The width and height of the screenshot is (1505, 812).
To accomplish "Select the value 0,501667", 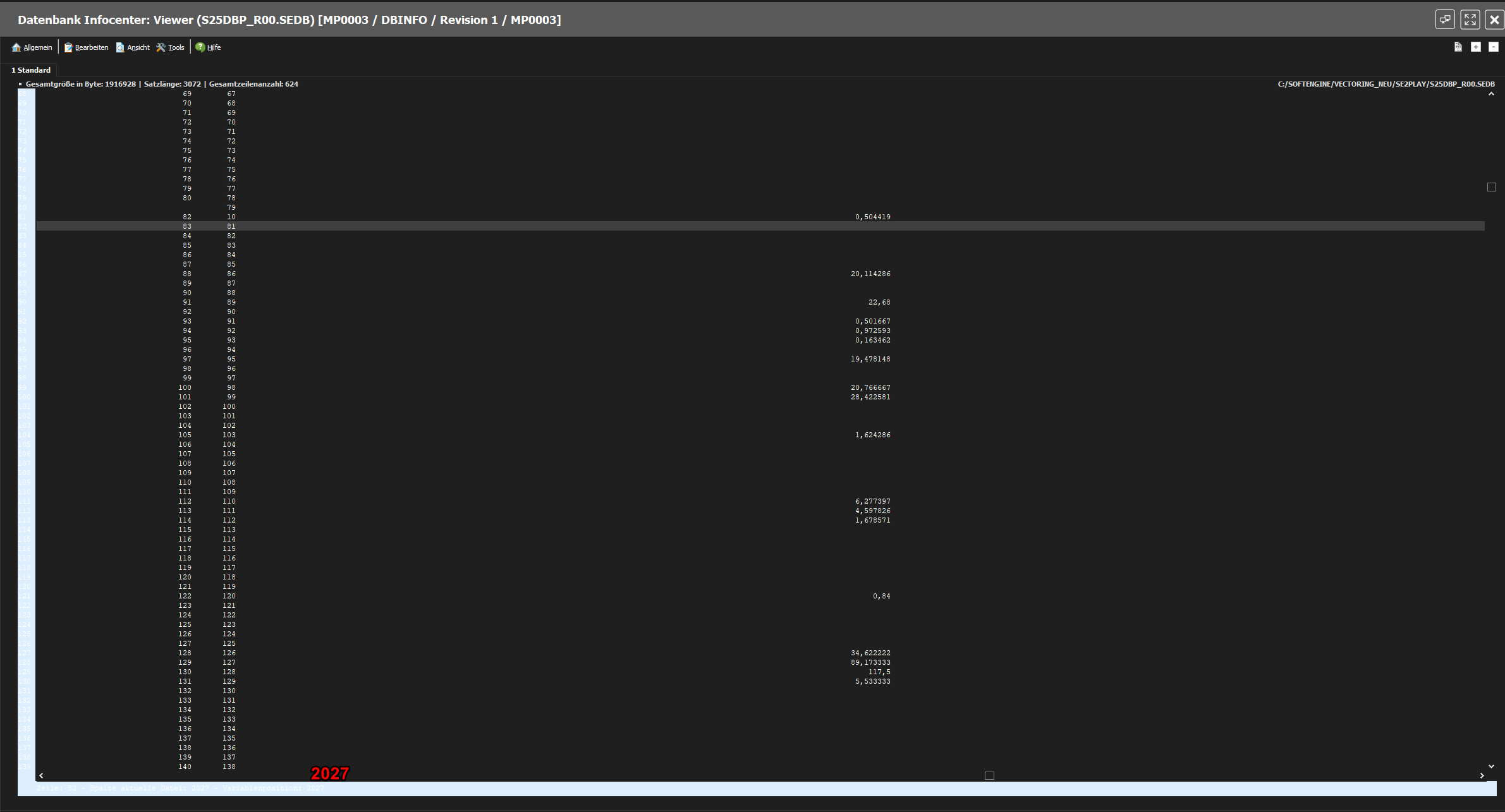I will click(872, 321).
